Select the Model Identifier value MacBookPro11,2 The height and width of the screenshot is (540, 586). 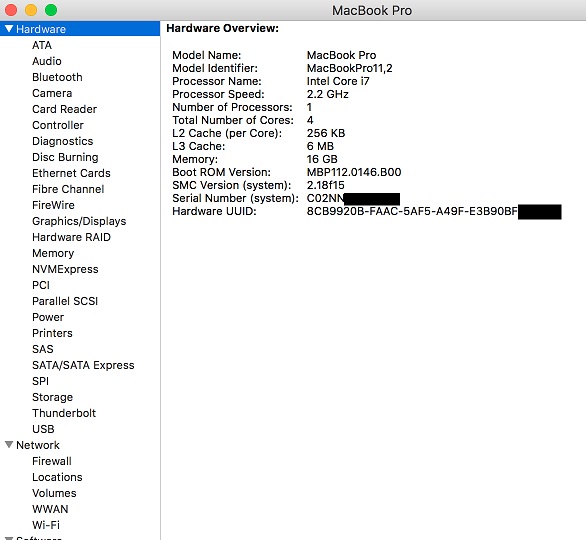(x=349, y=68)
